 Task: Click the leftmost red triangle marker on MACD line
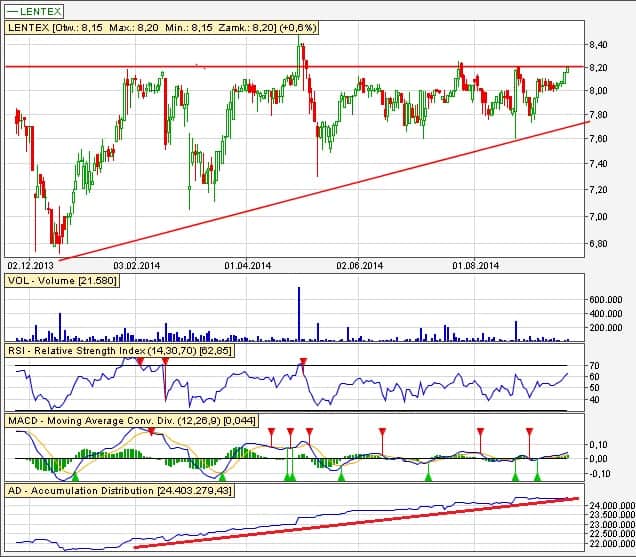[152, 431]
